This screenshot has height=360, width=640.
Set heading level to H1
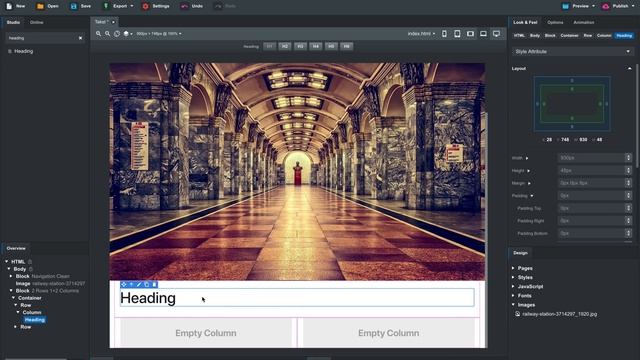point(269,46)
